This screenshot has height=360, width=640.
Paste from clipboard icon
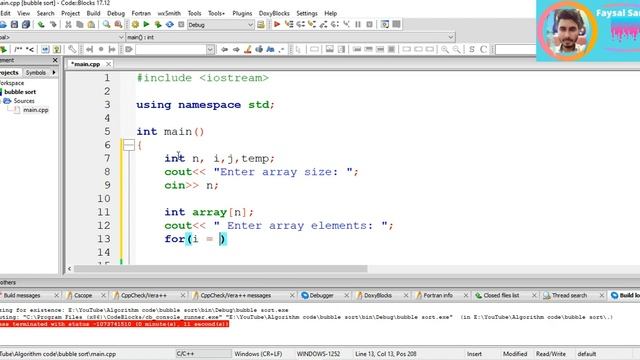pyautogui.click(x=91, y=24)
